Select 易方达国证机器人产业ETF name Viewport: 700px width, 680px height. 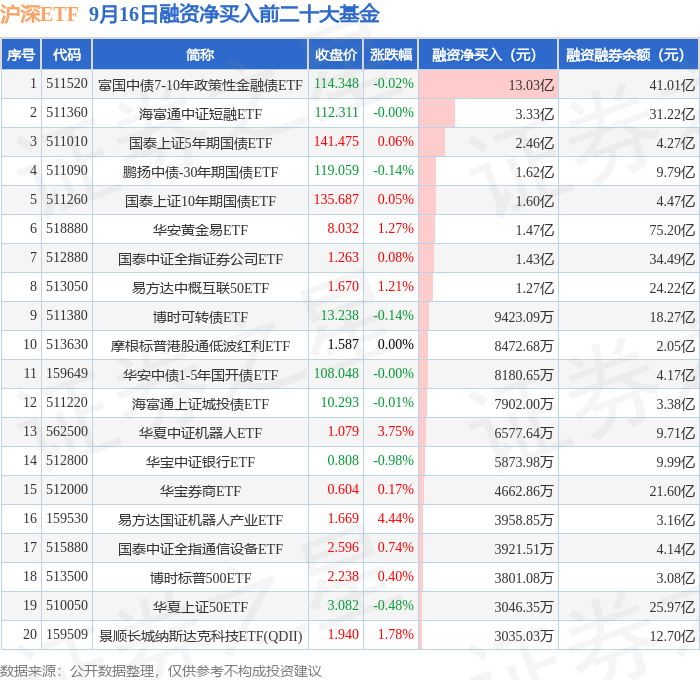point(200,520)
